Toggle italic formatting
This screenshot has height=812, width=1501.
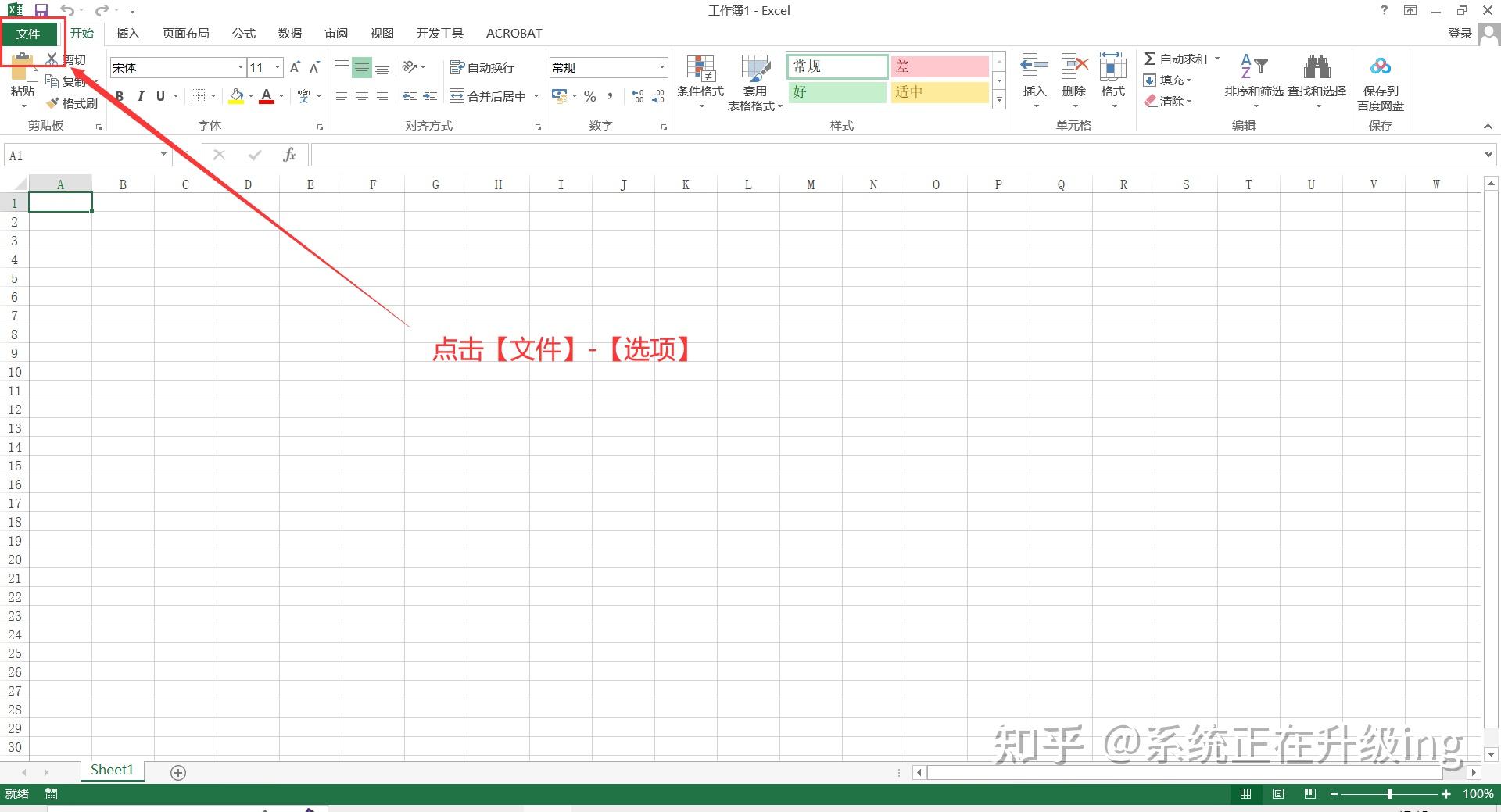tap(140, 96)
